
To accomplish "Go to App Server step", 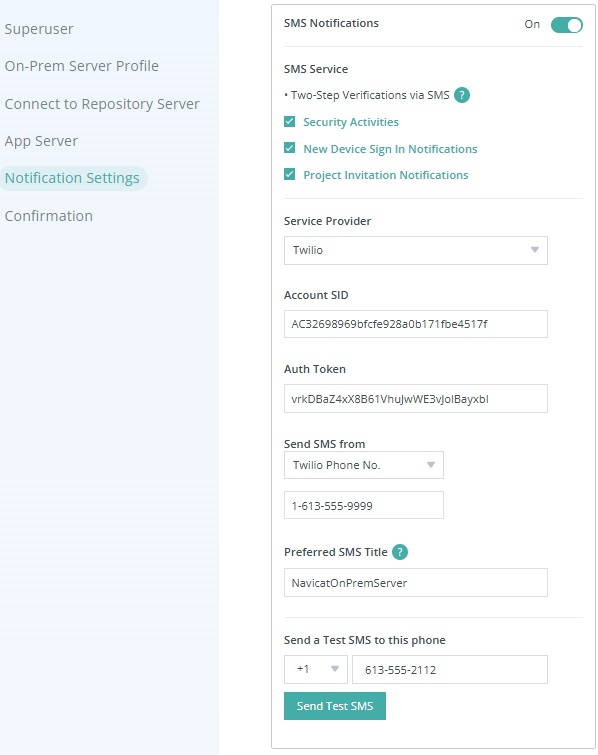I will 41,141.
